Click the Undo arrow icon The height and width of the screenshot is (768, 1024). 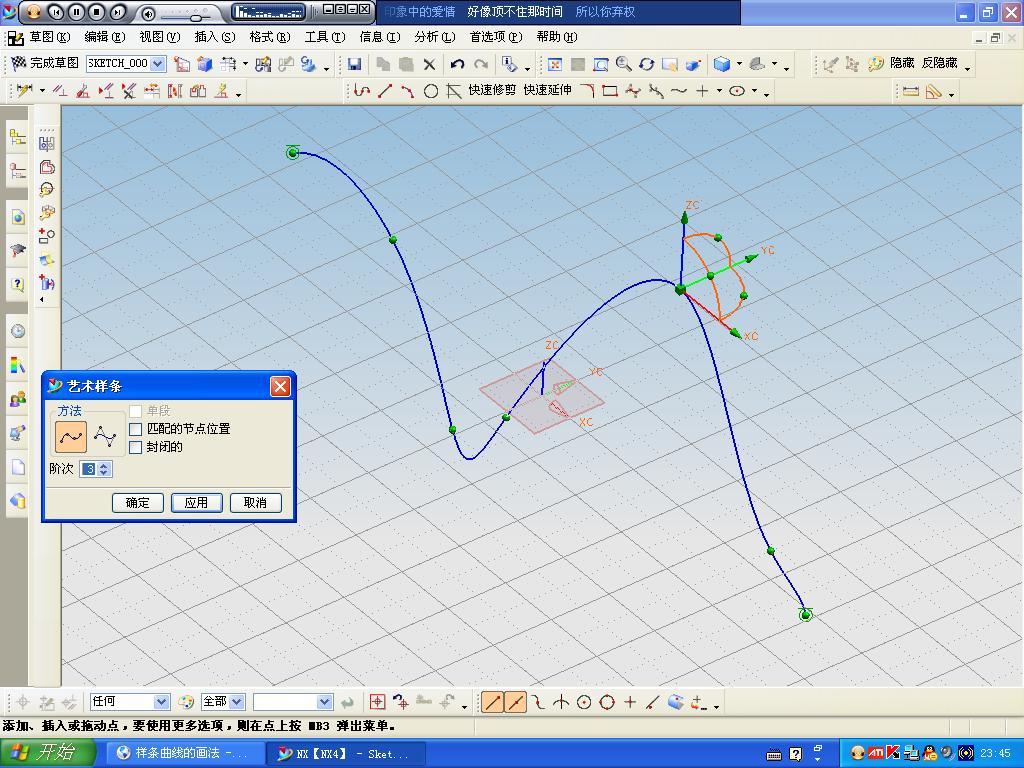tap(457, 64)
